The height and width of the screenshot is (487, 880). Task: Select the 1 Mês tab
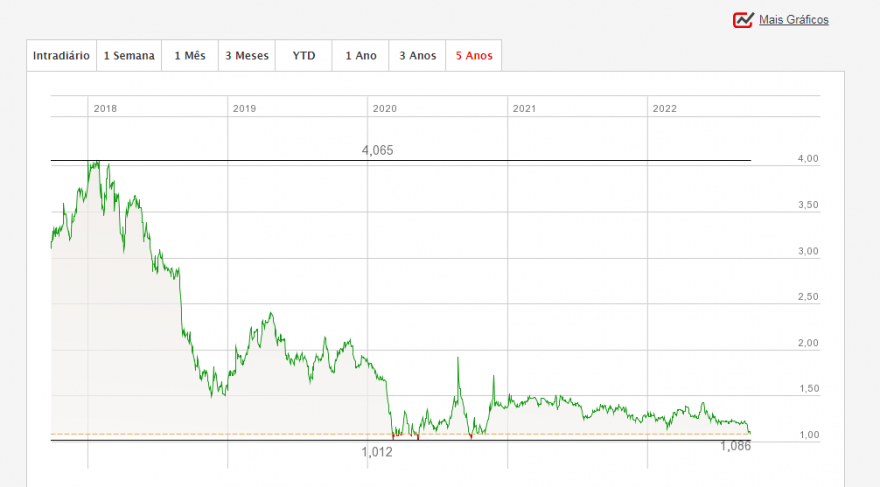coord(190,56)
